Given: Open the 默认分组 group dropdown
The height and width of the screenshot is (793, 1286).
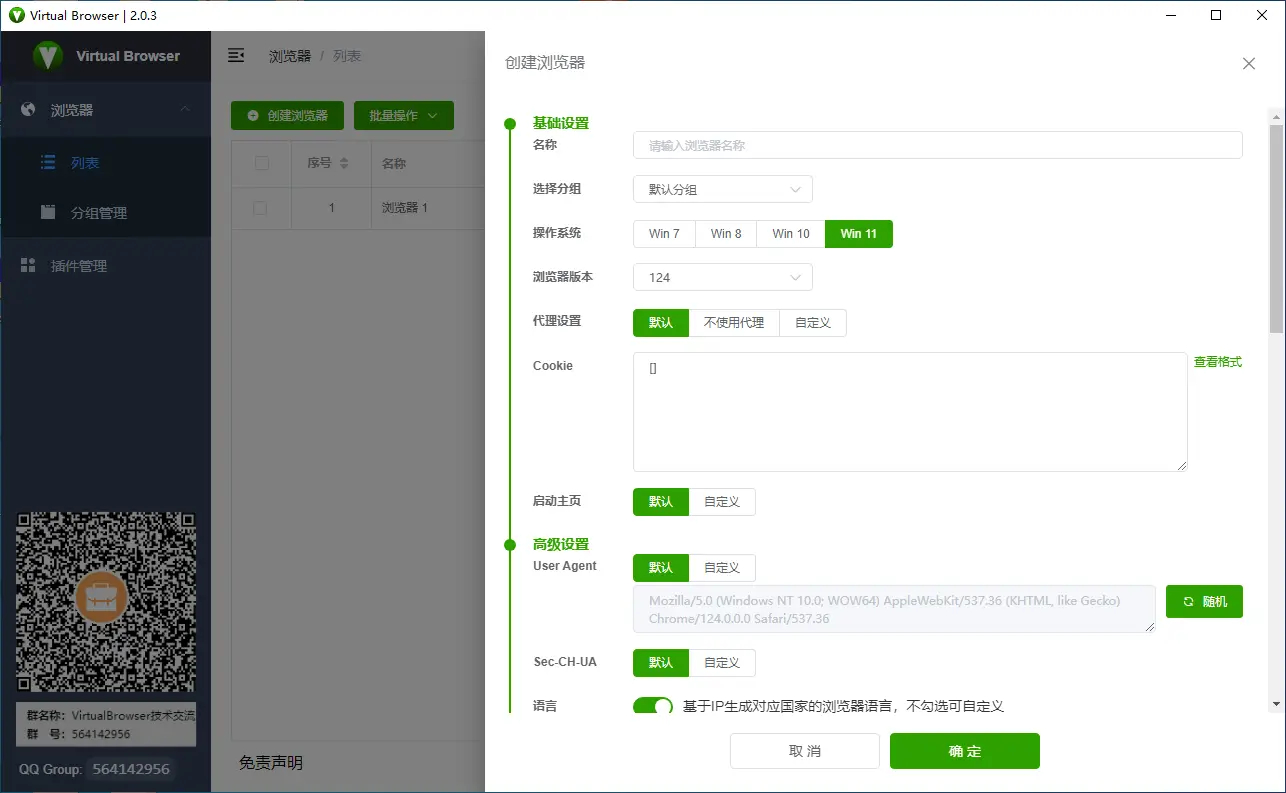Looking at the screenshot, I should click(722, 190).
